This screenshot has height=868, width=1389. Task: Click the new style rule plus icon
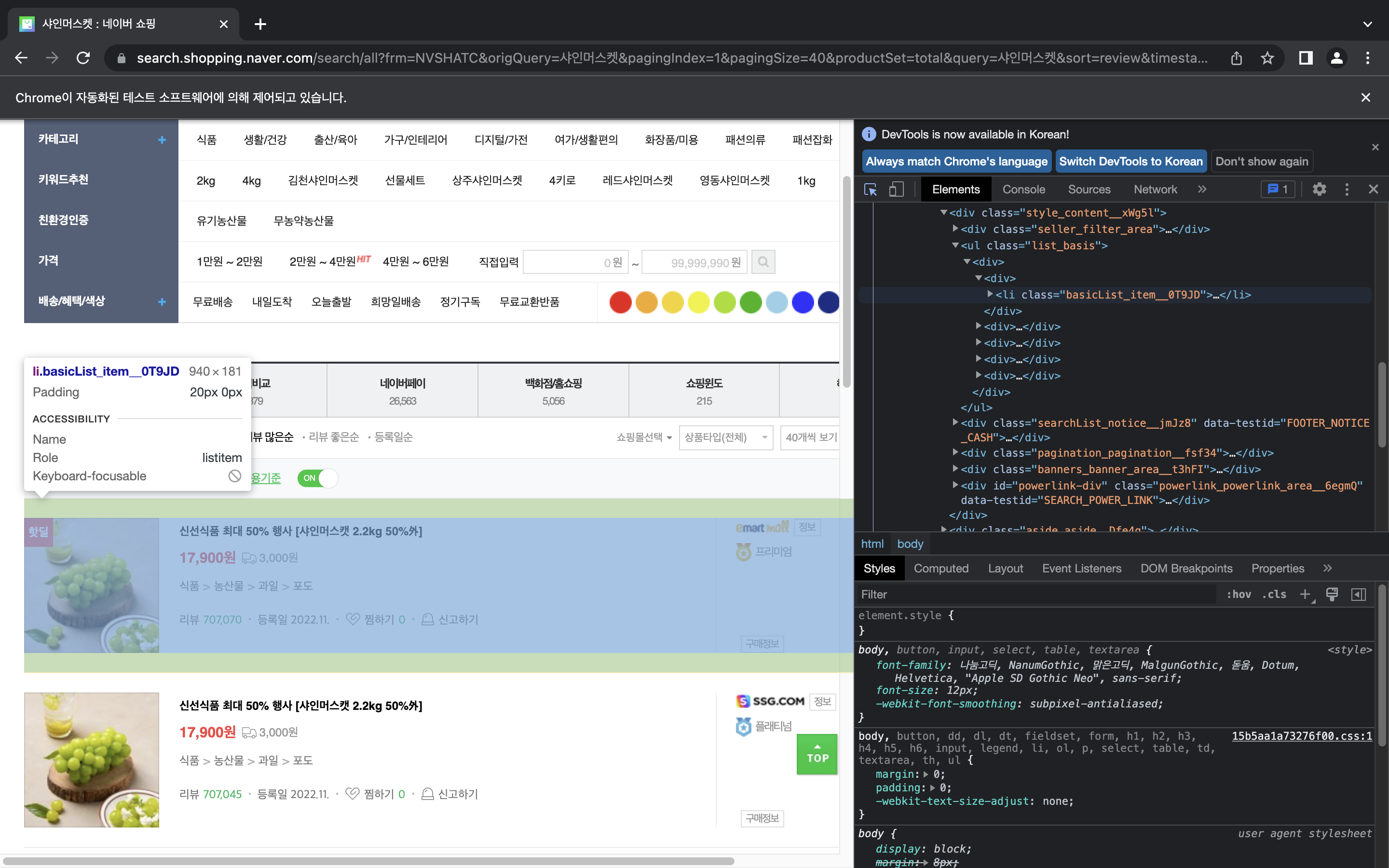[x=1305, y=594]
